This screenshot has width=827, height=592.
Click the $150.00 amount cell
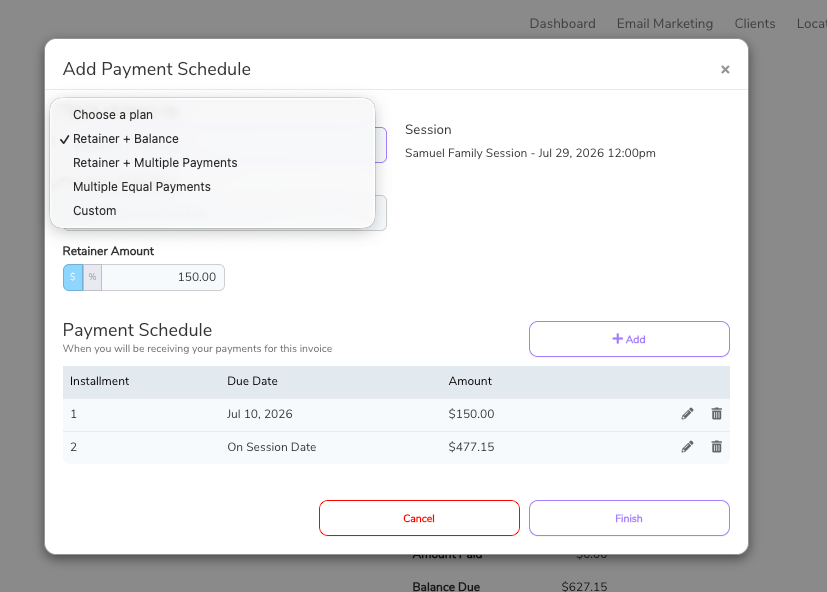point(471,414)
